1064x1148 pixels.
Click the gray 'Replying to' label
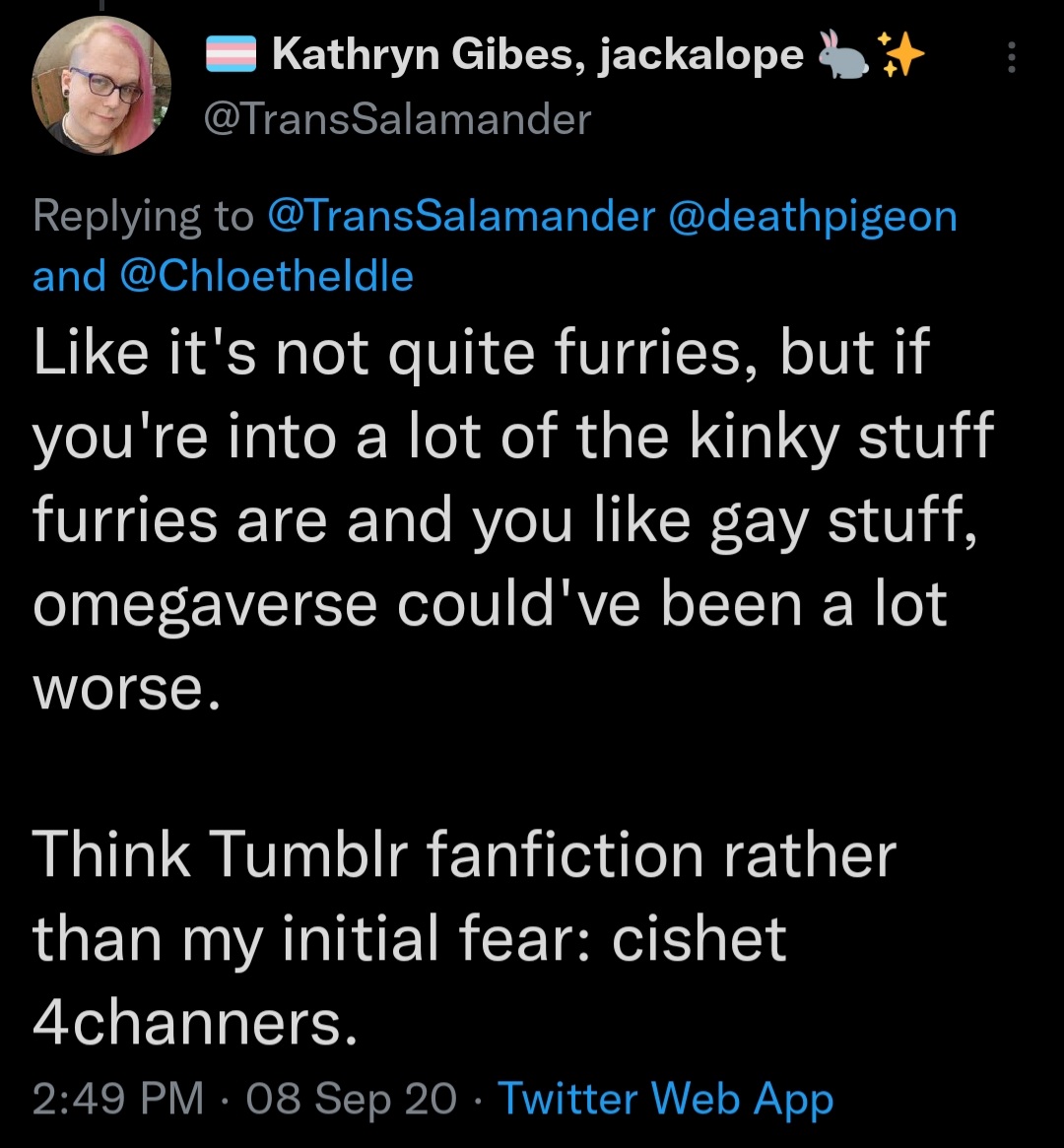coord(144,218)
